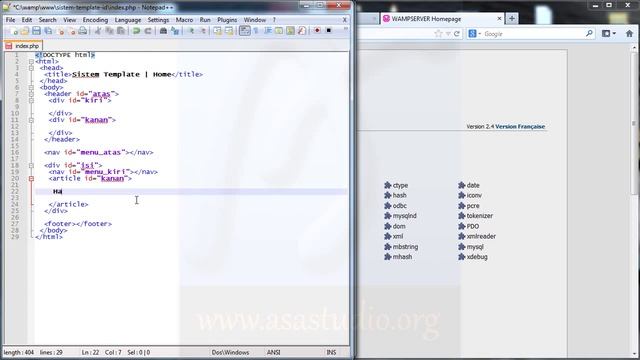Viewport: 640px width, 360px height.
Task: Click the Close All toolbar icon
Action: pos(72,31)
